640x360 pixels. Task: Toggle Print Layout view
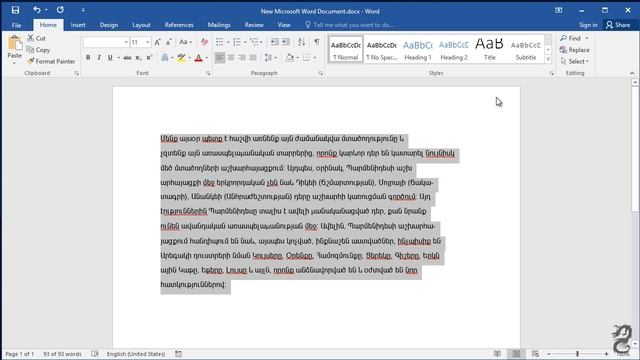[x=516, y=354]
